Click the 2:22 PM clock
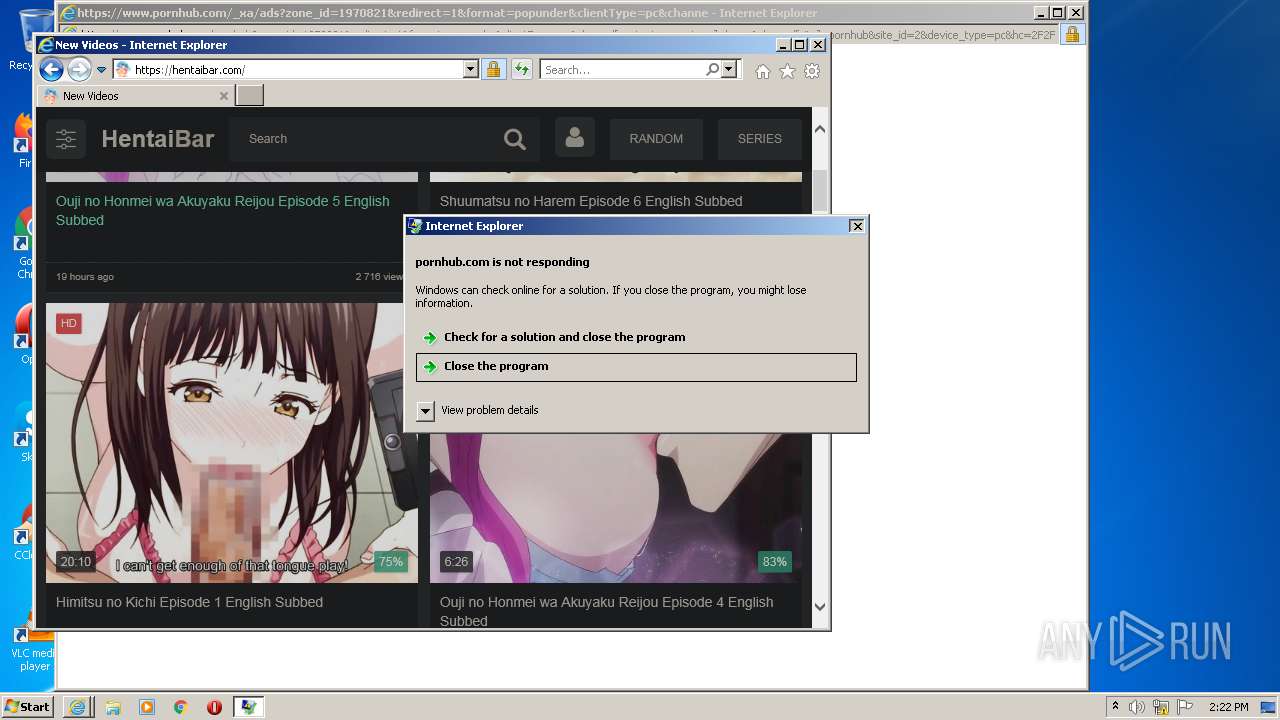Viewport: 1280px width, 720px height. [x=1228, y=707]
